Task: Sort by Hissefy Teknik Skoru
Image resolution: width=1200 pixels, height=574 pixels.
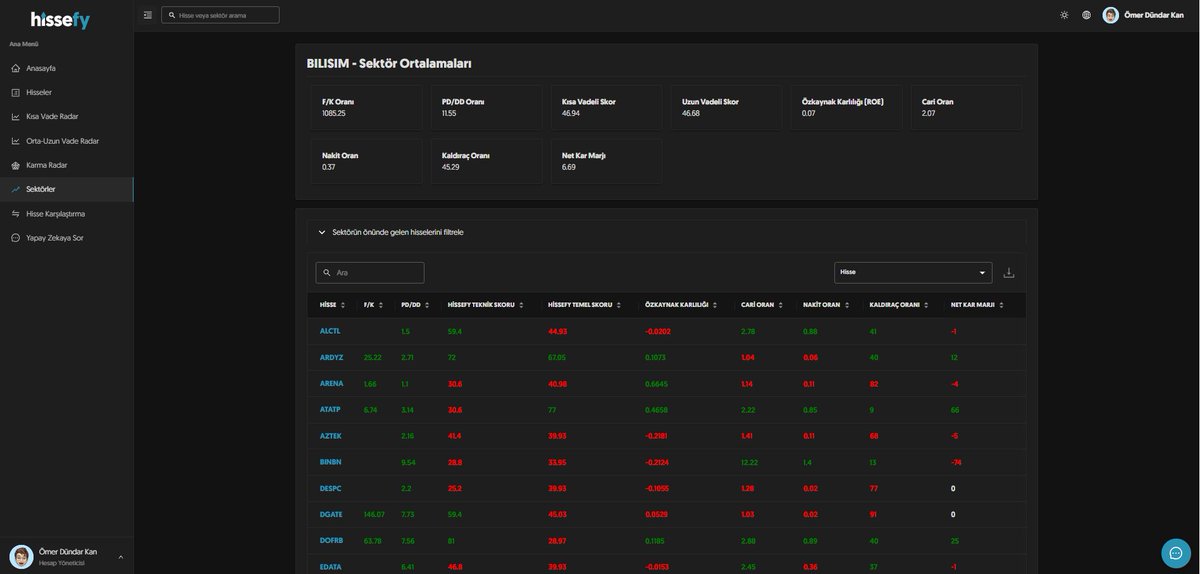Action: point(485,305)
